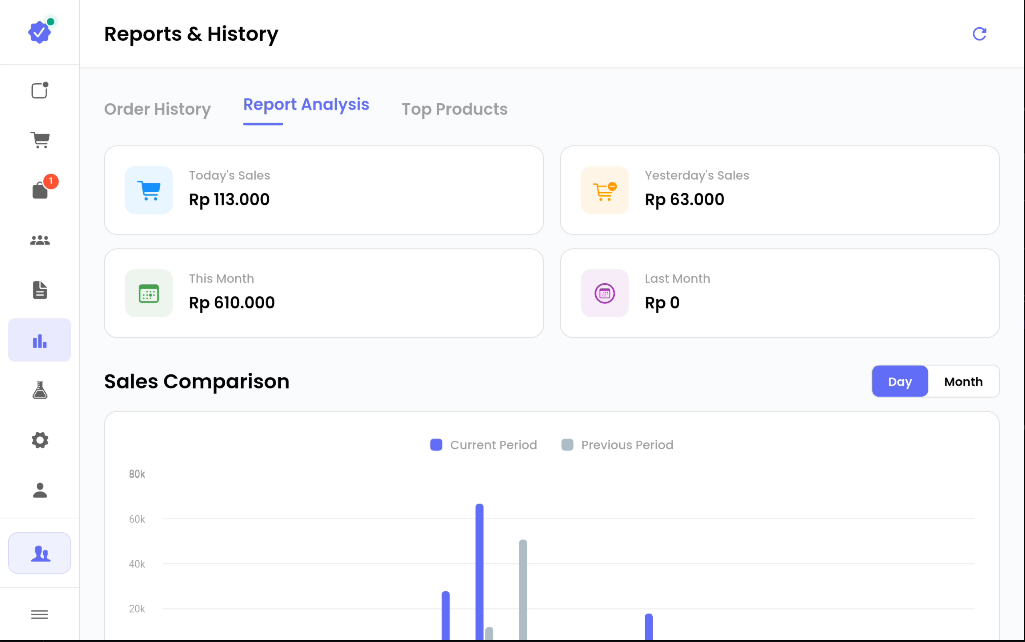Viewport: 1025px width, 642px height.
Task: Click the purple calendar Last Month icon
Action: [x=605, y=293]
